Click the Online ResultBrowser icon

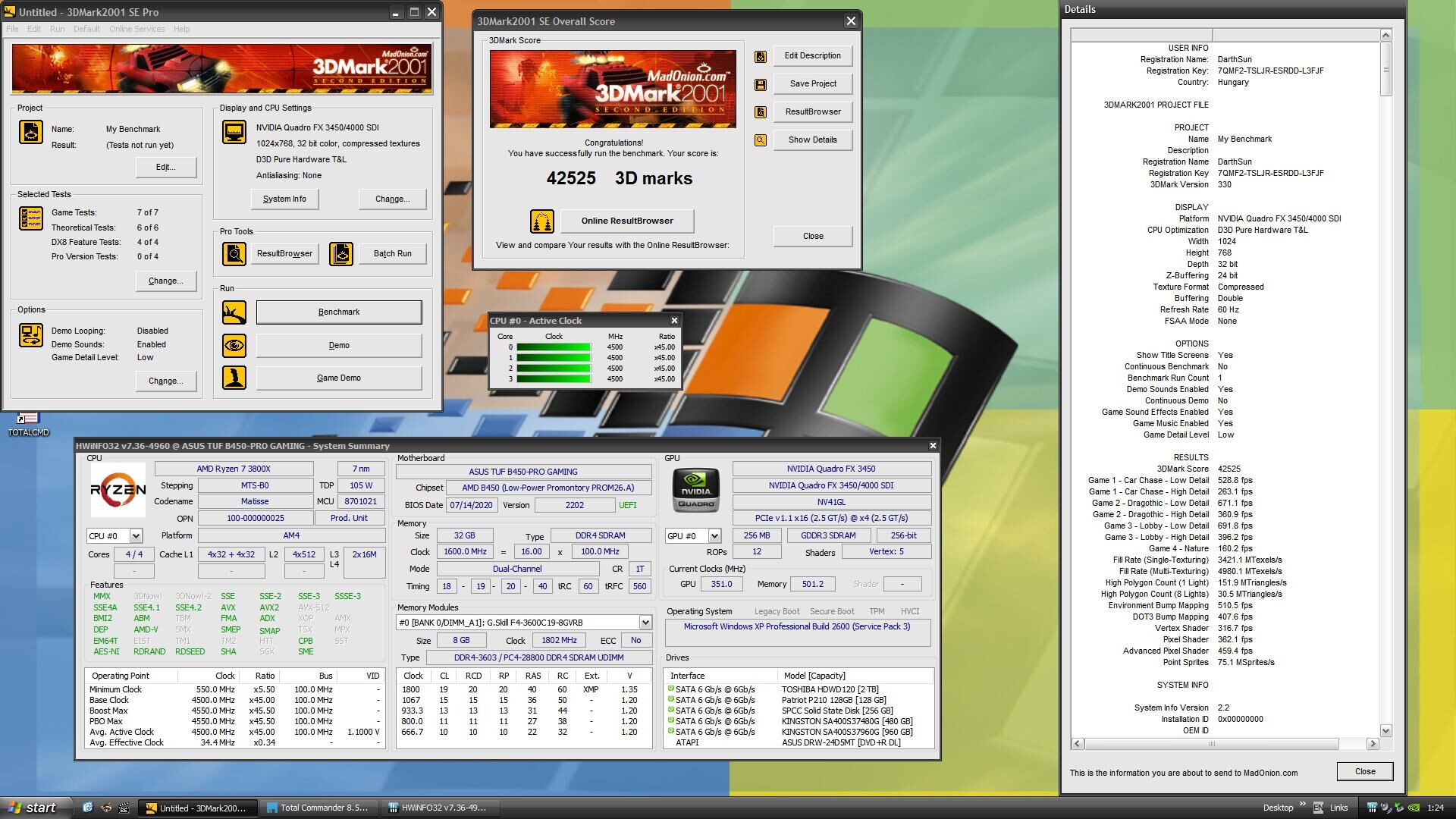coord(542,221)
